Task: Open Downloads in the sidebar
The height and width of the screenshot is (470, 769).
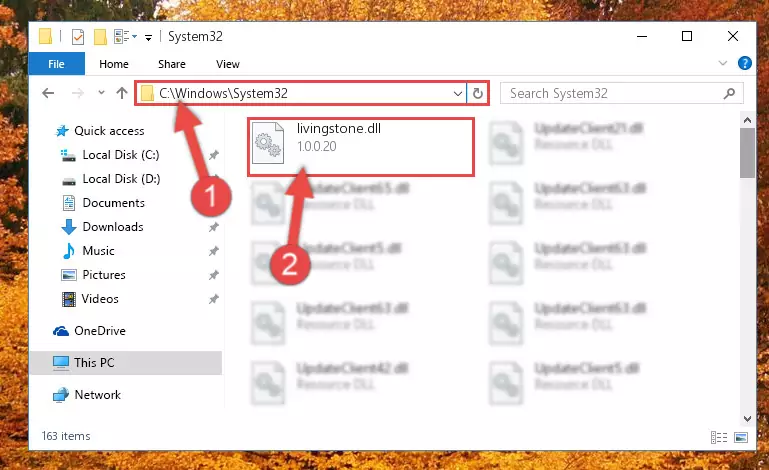Action: point(113,227)
